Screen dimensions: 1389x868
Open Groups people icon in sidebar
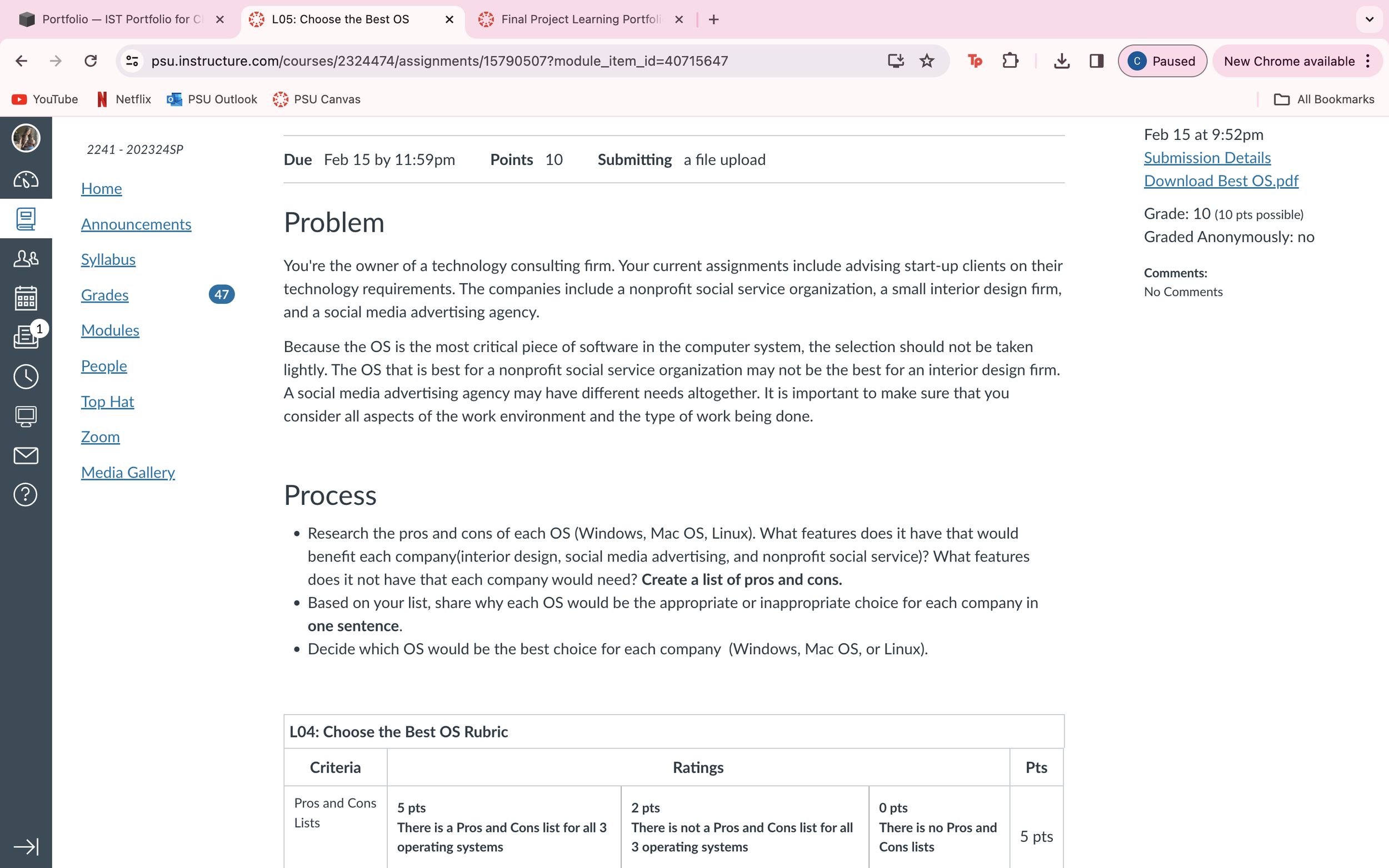click(x=26, y=258)
